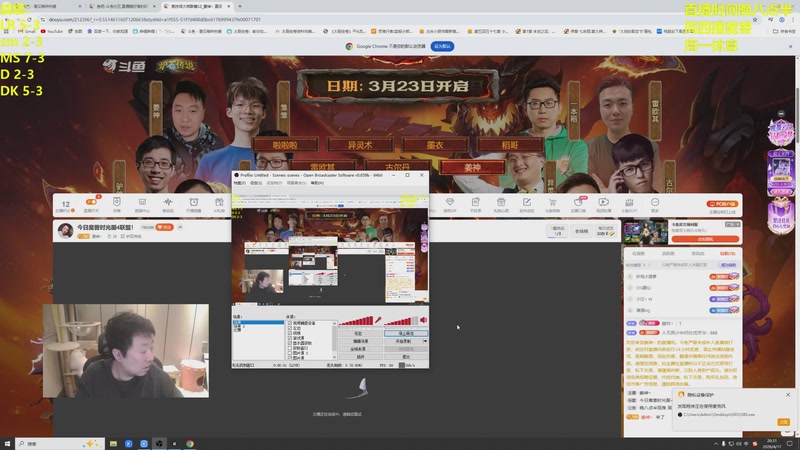Open the crown ranking icon in Douyu toolbar
Image resolution: width=800 pixels, height=450 pixels.
[629, 202]
